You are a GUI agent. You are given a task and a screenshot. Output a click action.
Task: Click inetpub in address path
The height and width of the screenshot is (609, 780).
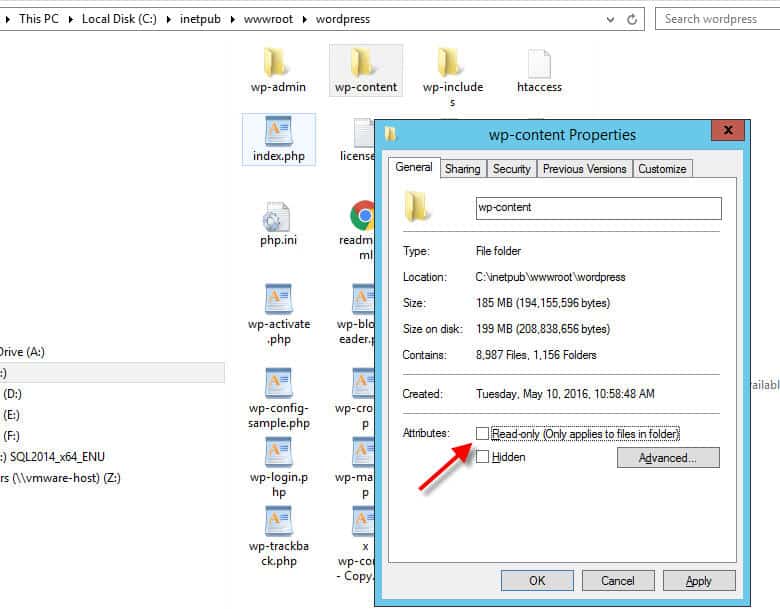[x=200, y=19]
